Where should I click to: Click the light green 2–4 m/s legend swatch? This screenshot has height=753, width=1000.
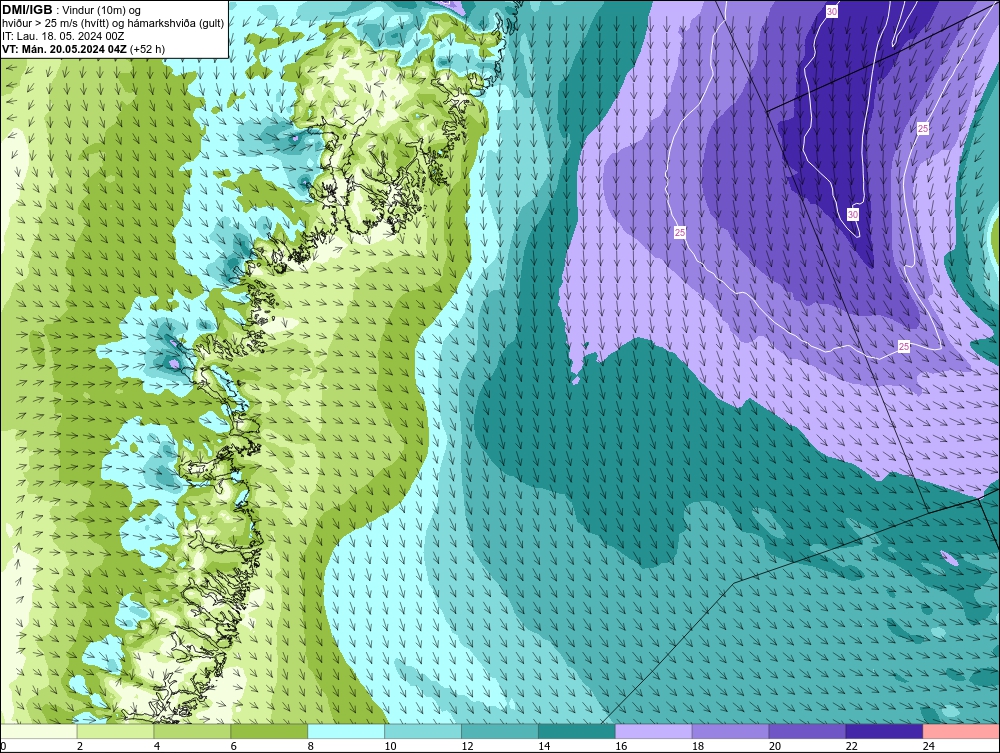115,731
